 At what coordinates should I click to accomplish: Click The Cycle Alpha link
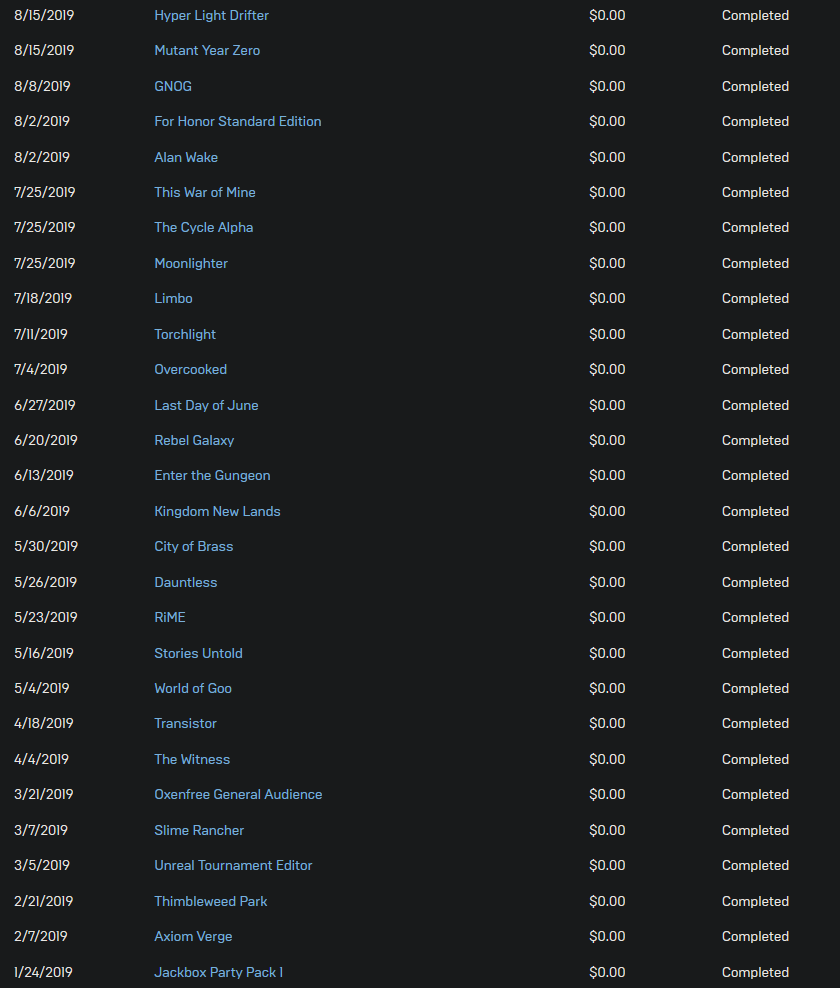[204, 228]
